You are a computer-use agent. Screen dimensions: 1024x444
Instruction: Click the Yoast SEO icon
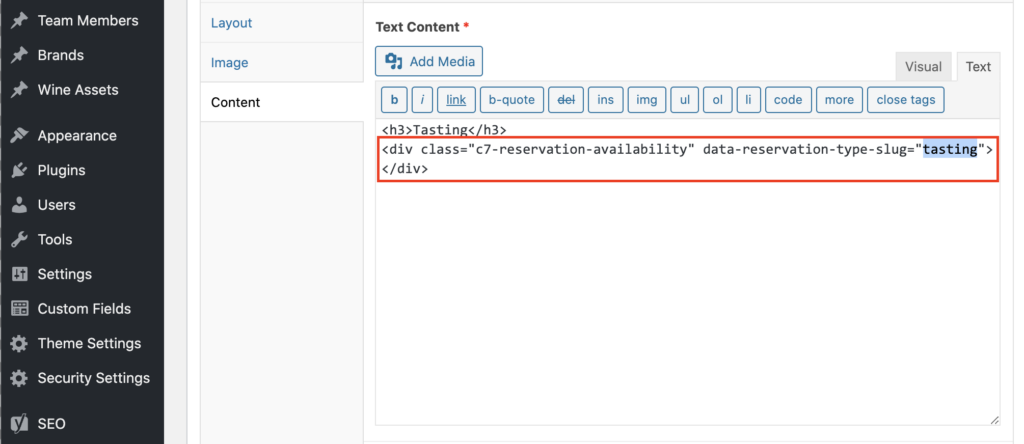tap(20, 424)
